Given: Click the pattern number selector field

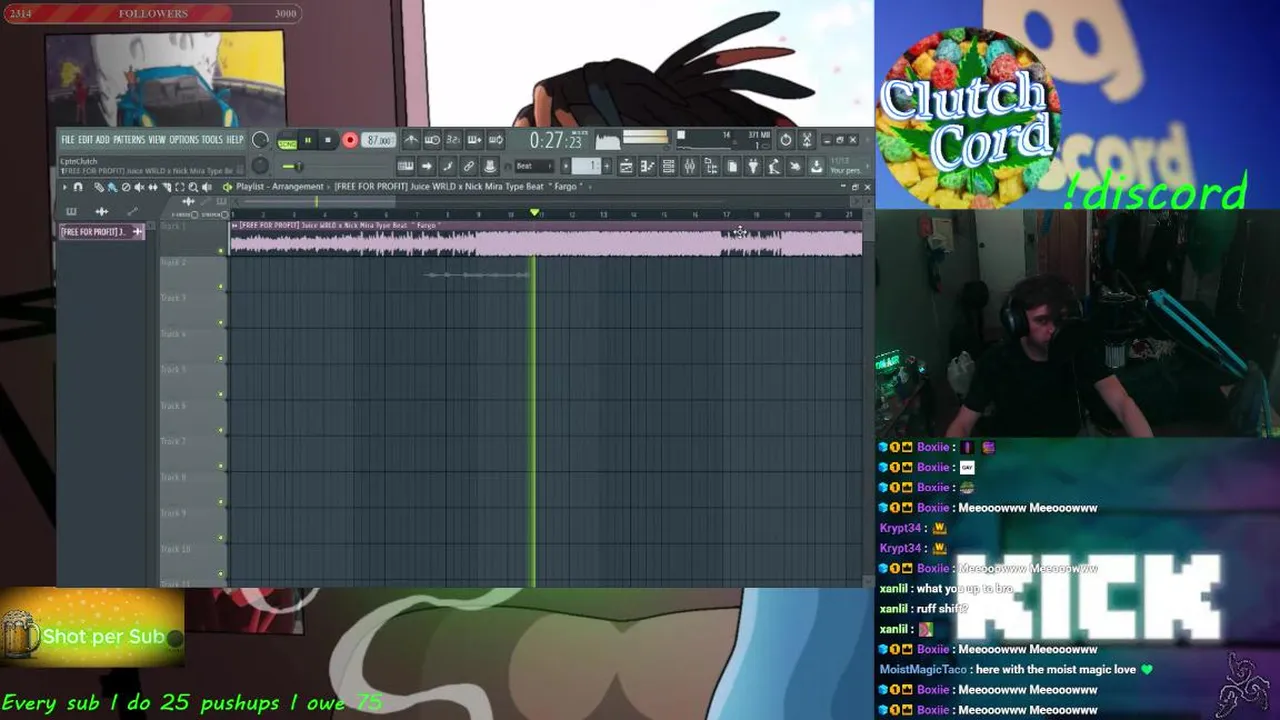Looking at the screenshot, I should coord(586,166).
